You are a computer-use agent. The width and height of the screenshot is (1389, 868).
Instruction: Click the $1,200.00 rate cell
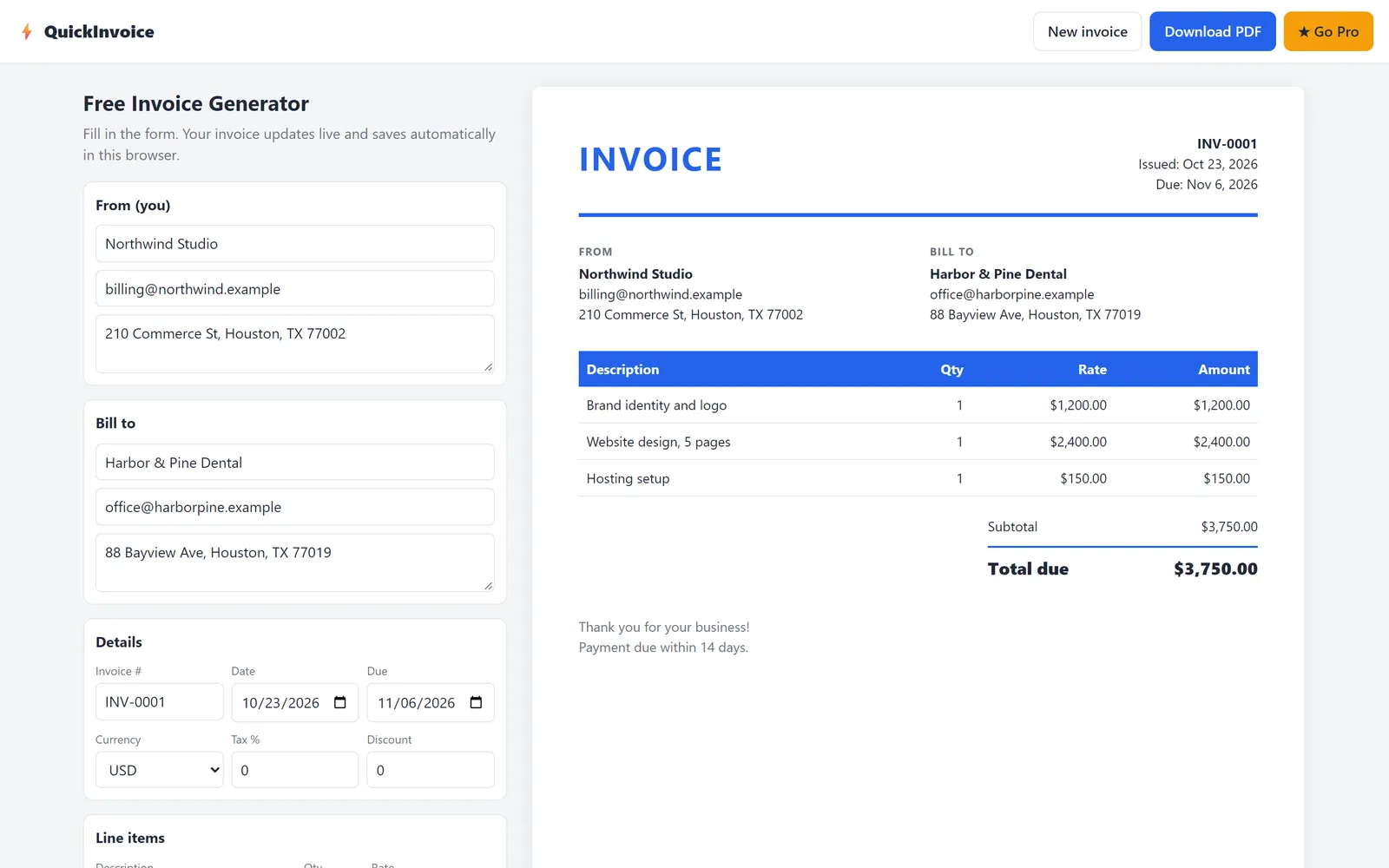coord(1078,405)
